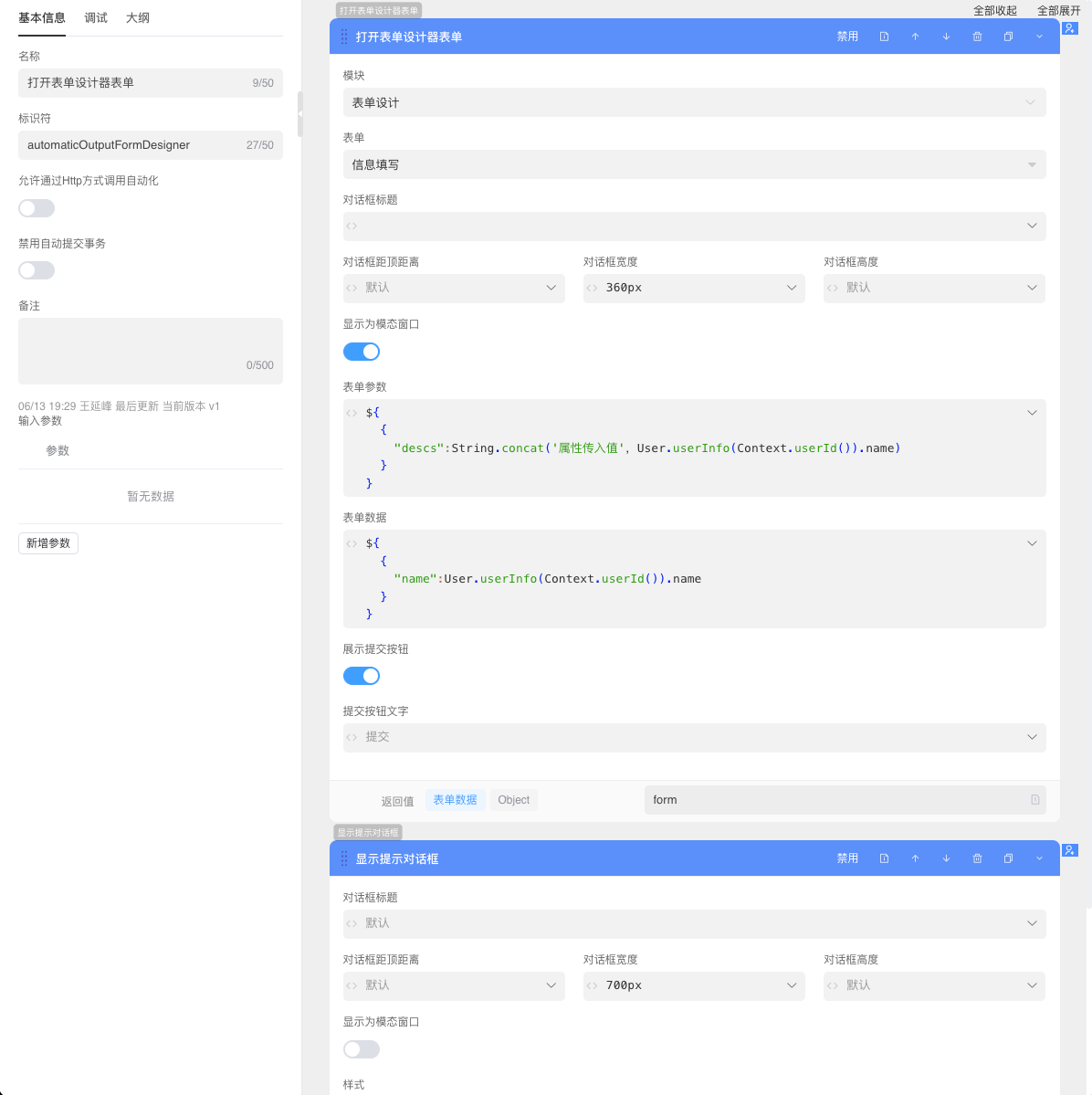1092x1095 pixels.
Task: Click the trash icon on 显示提示对话框 header
Action: (x=977, y=858)
